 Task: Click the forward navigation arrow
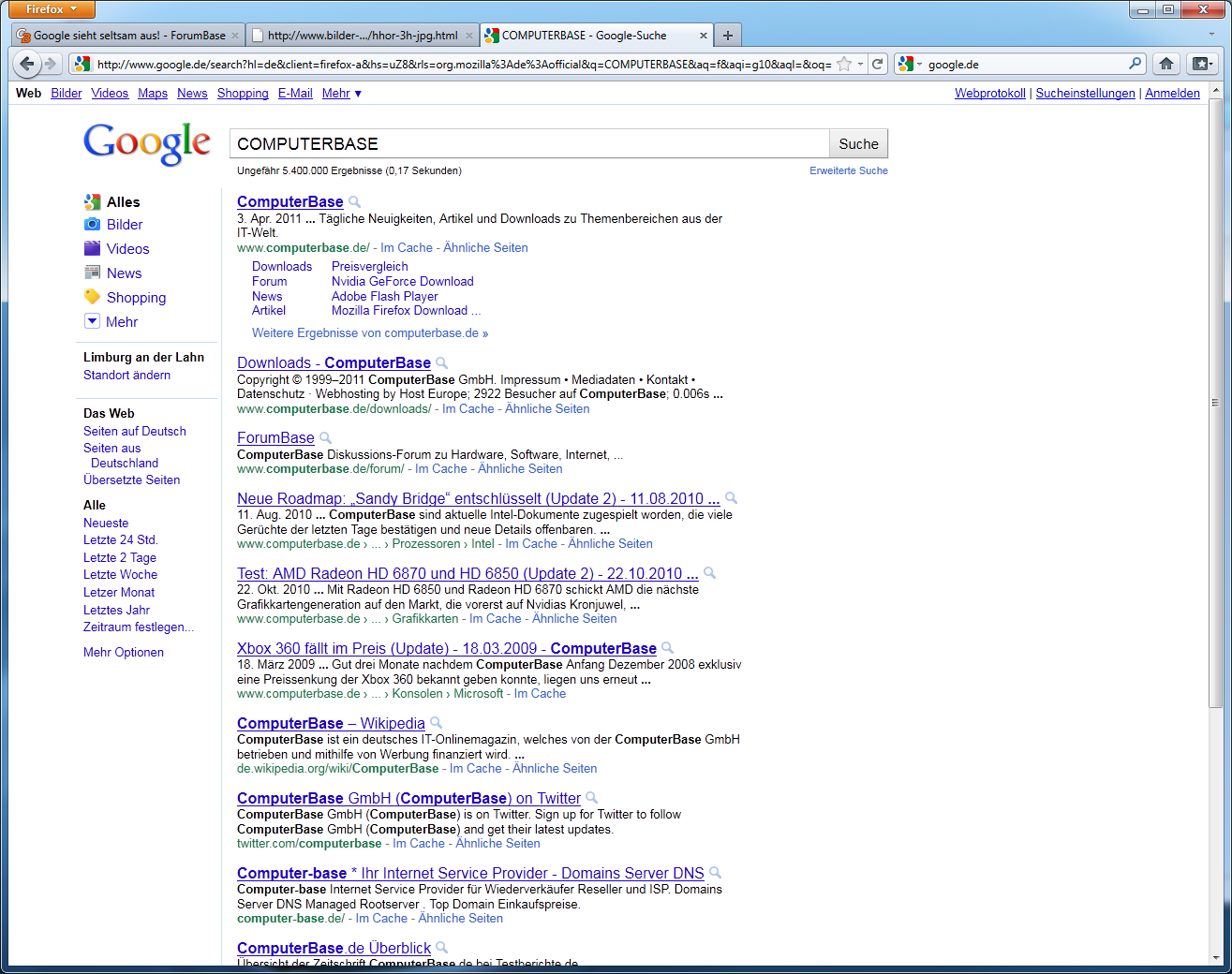coord(51,64)
